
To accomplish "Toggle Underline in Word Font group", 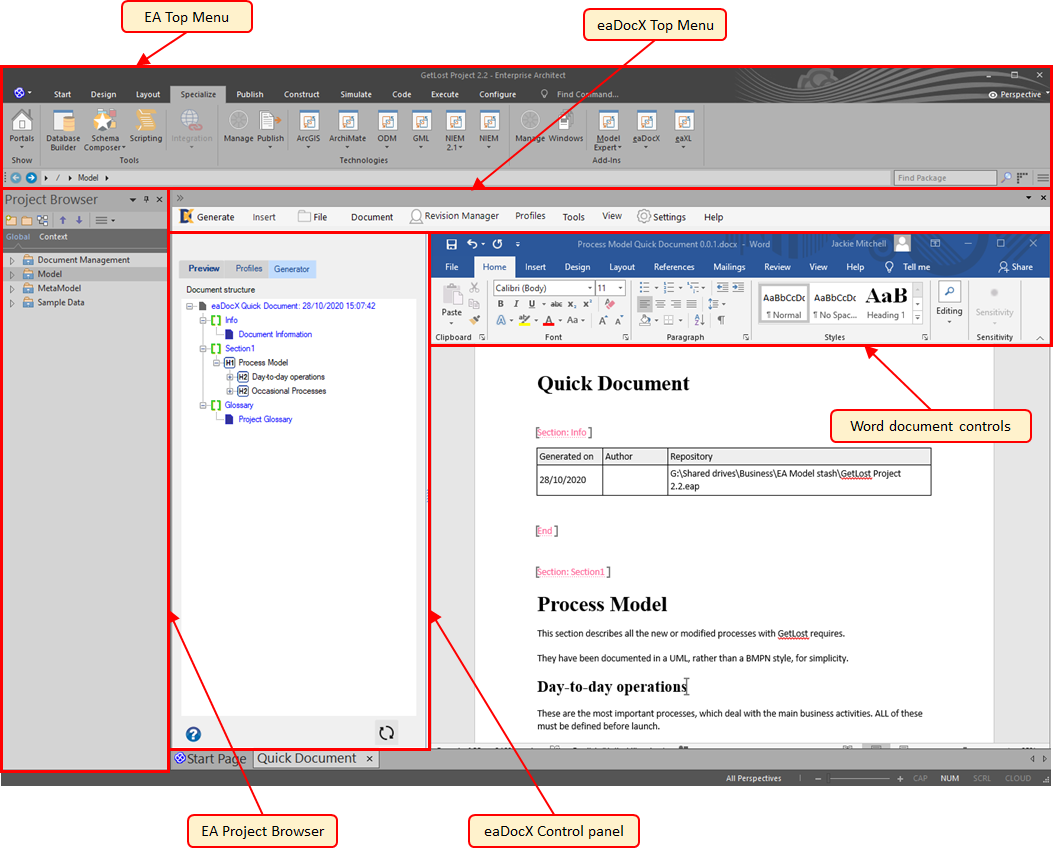I will tap(532, 303).
